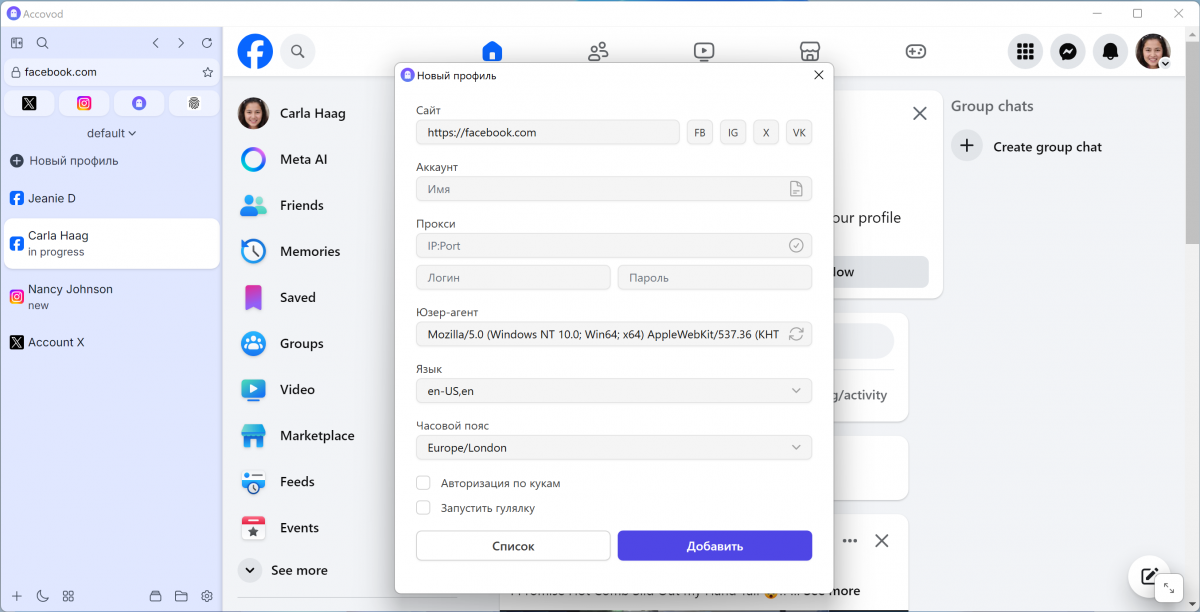
Task: Click the refresh user-agent icon
Action: (x=796, y=334)
